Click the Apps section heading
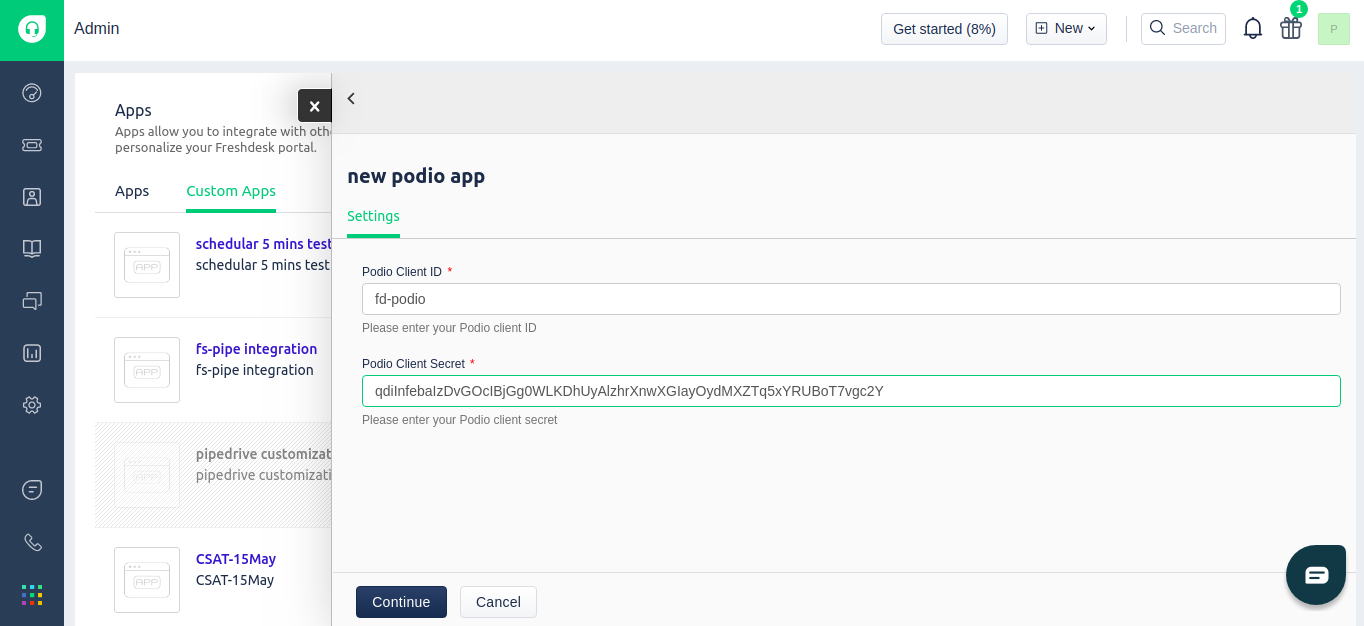Screen dimensions: 1364x626 pyautogui.click(x=133, y=110)
